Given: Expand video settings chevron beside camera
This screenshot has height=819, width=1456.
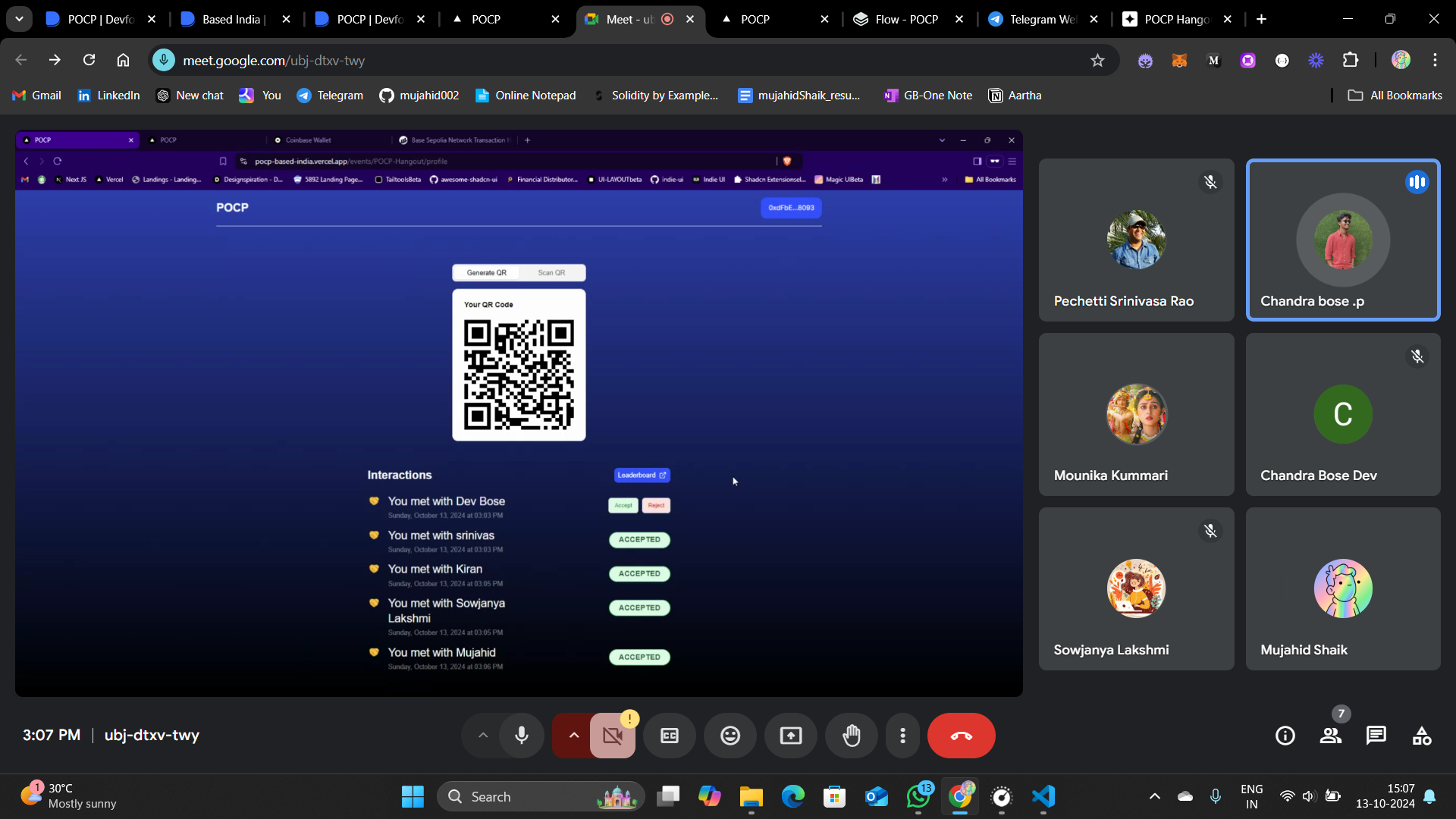Looking at the screenshot, I should tap(574, 736).
